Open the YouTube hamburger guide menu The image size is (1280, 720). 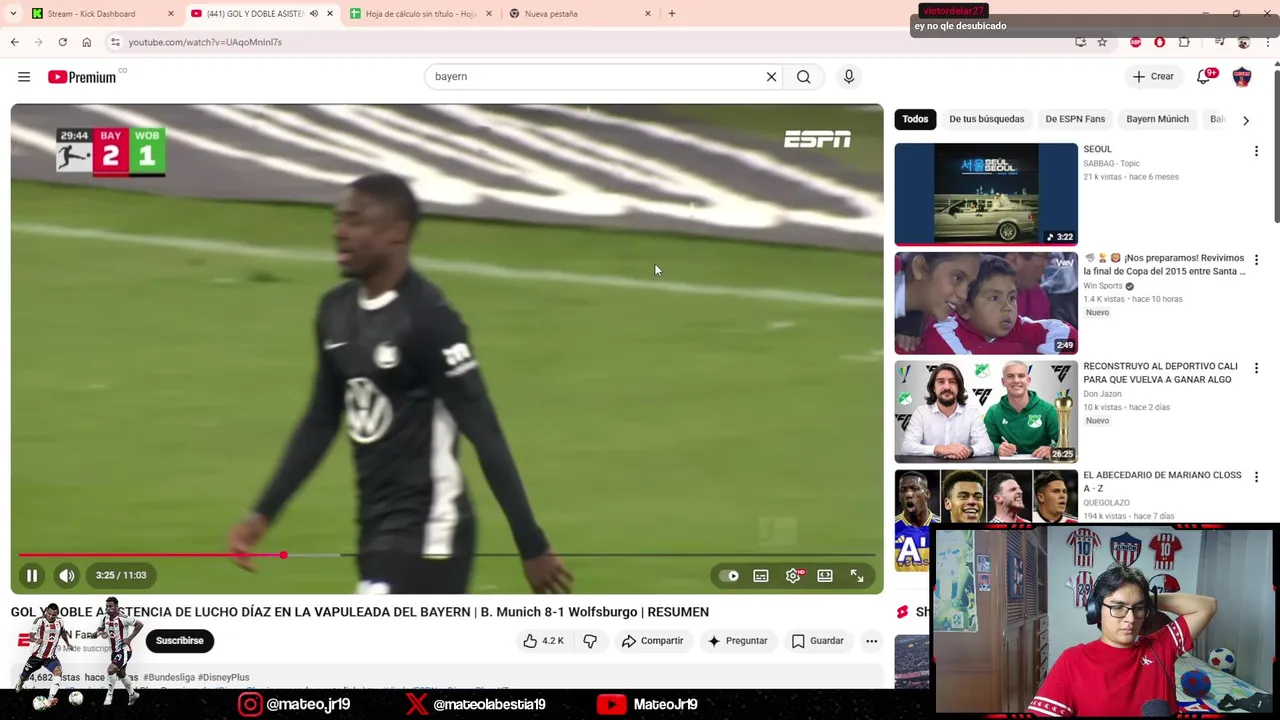(x=24, y=77)
